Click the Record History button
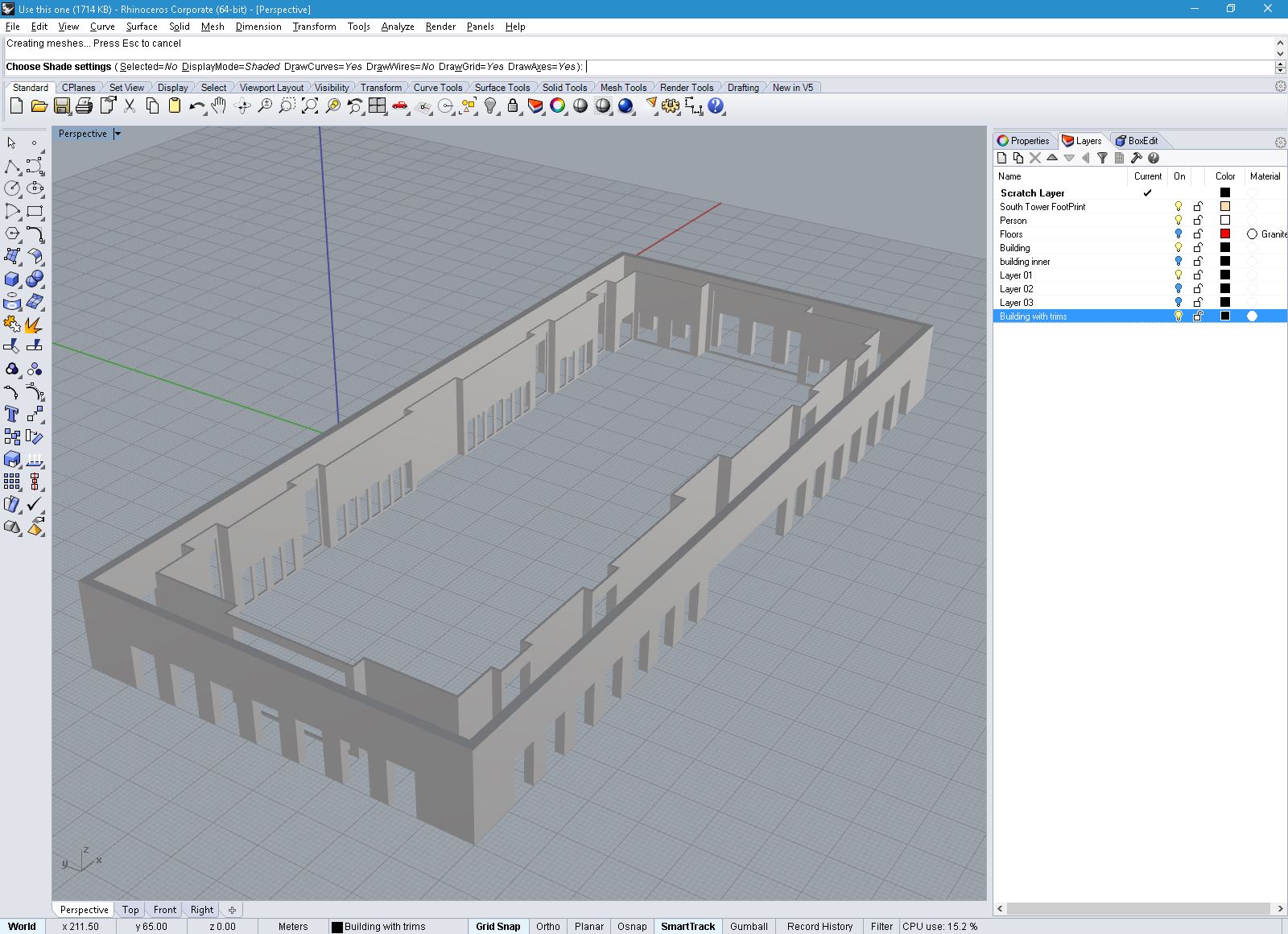This screenshot has width=1288, height=934. (819, 926)
